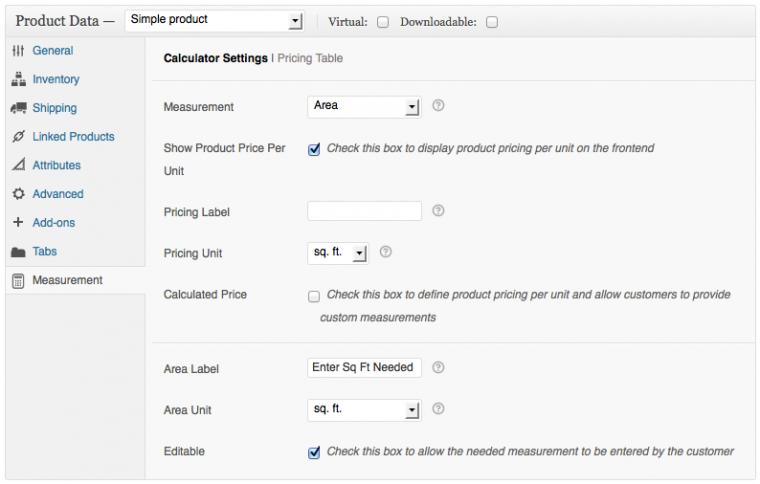
Task: Open the Attributes section in sidebar
Action: click(57, 165)
